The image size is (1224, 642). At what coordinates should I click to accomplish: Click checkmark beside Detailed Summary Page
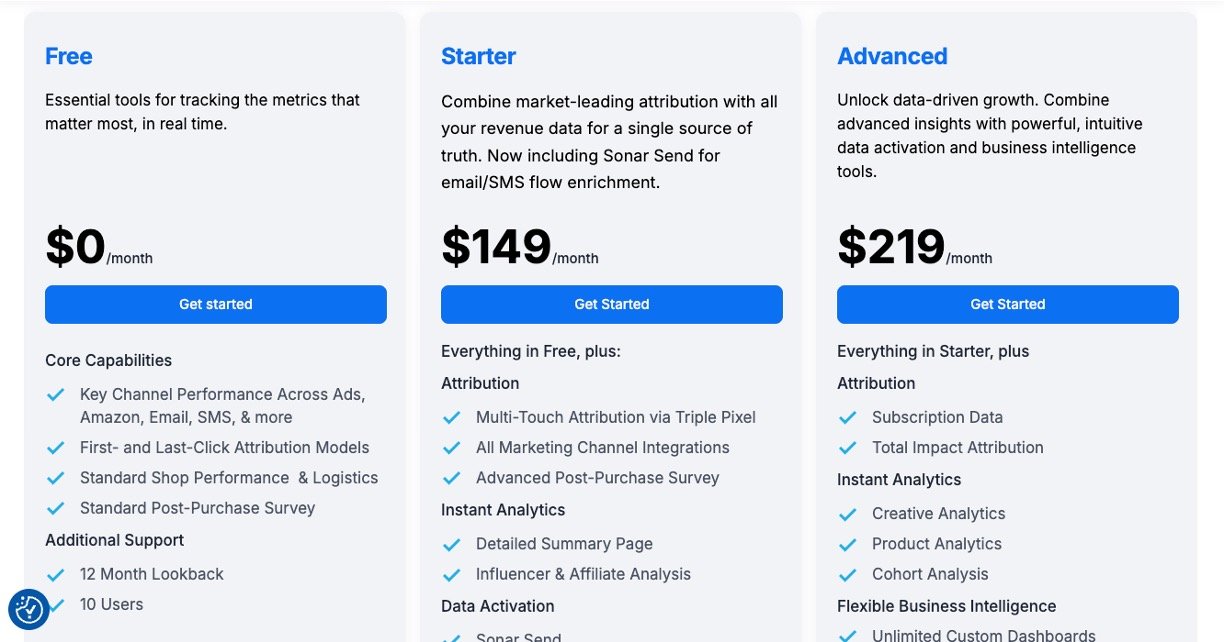click(452, 544)
